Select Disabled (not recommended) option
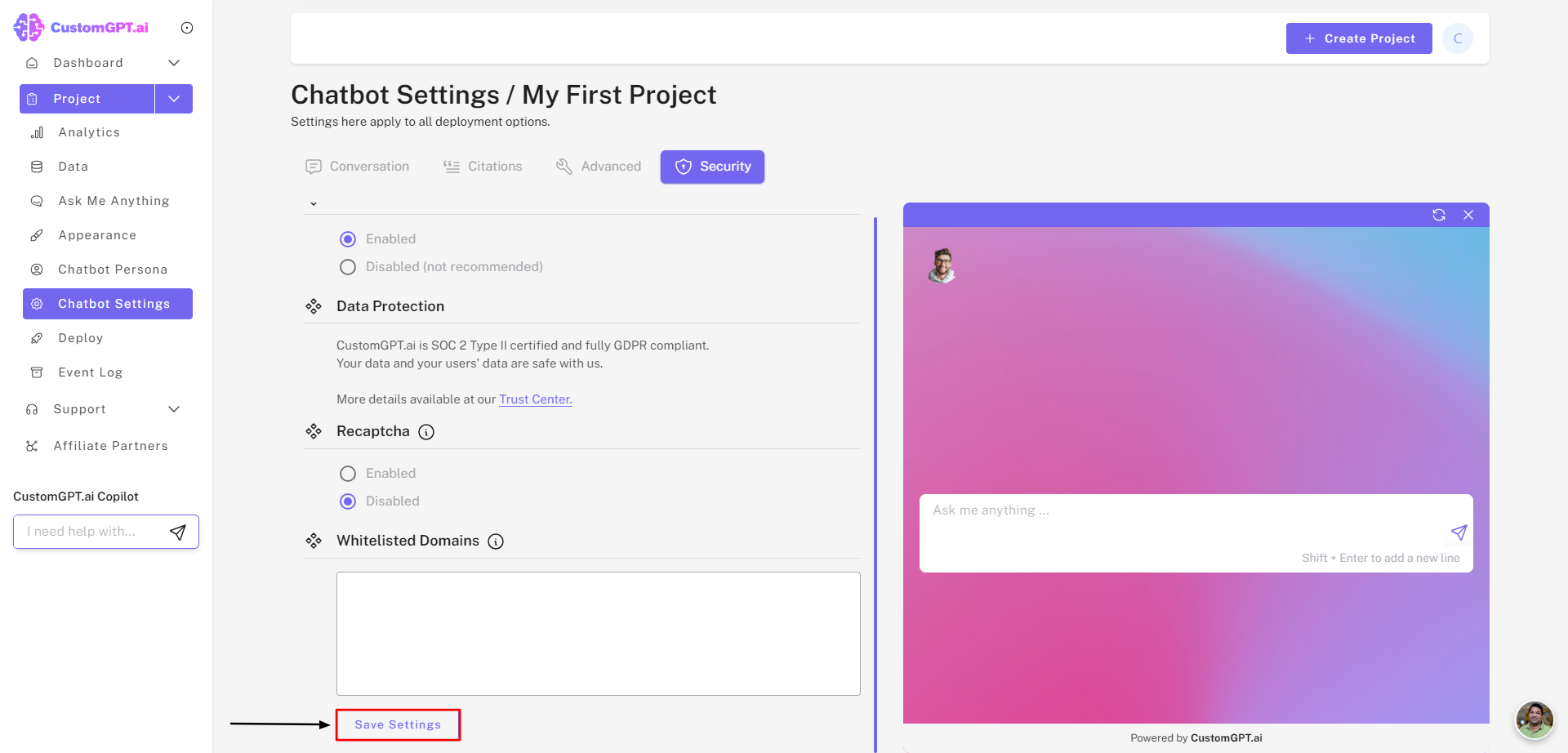This screenshot has height=753, width=1568. click(348, 267)
